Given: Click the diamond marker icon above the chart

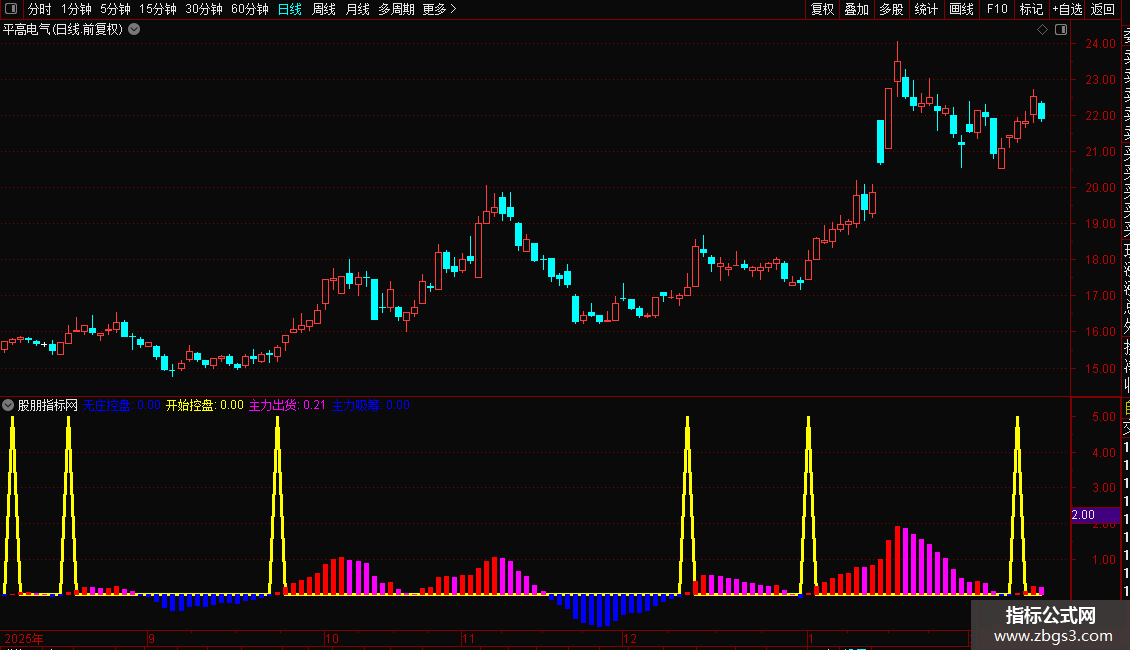Looking at the screenshot, I should point(1042,30).
